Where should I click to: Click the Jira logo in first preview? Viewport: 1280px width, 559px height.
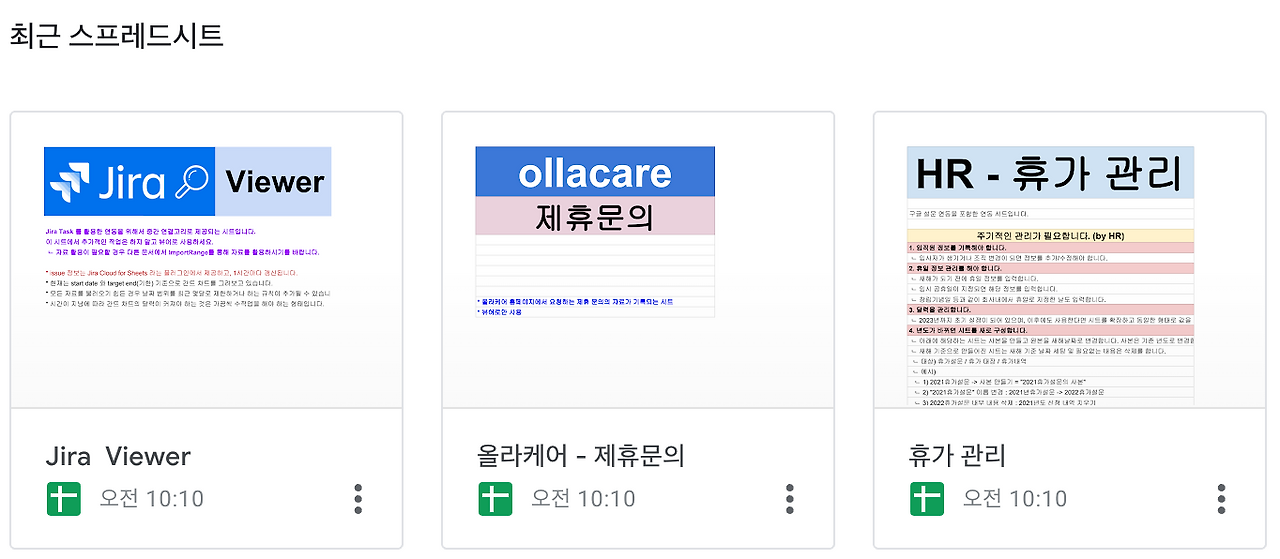100,181
